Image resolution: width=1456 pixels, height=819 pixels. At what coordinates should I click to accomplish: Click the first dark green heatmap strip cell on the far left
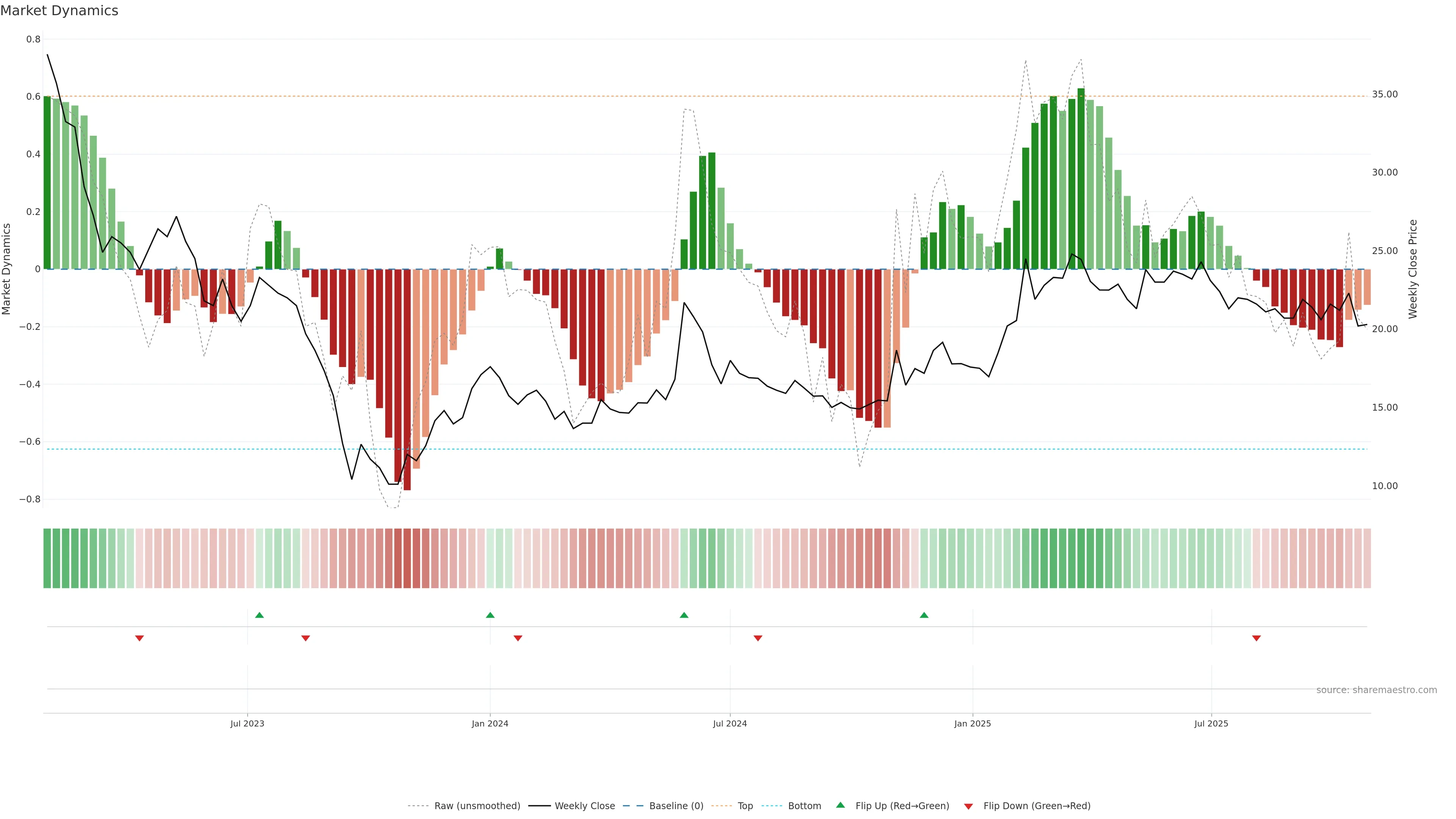tap(47, 559)
